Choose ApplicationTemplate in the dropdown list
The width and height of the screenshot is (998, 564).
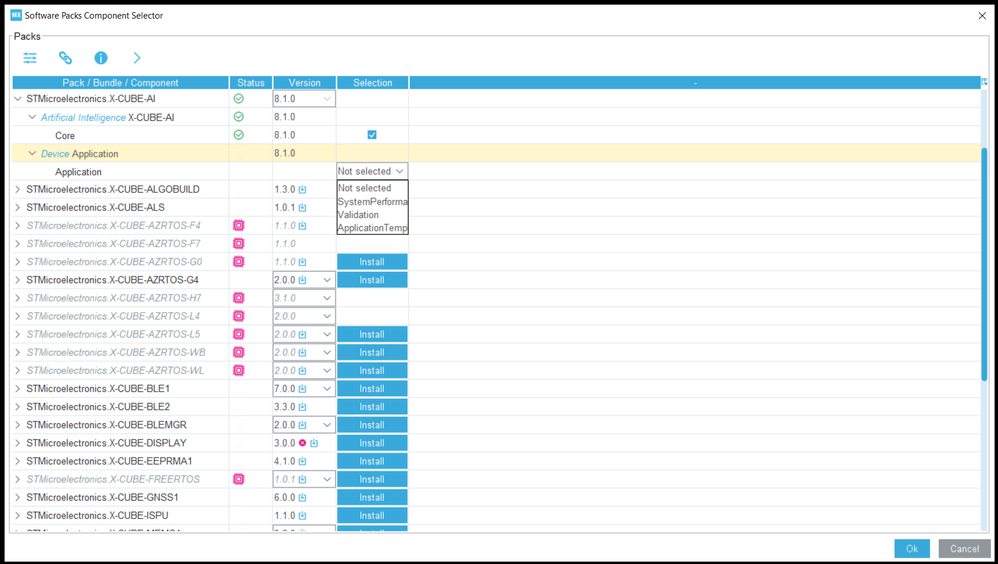point(372,228)
